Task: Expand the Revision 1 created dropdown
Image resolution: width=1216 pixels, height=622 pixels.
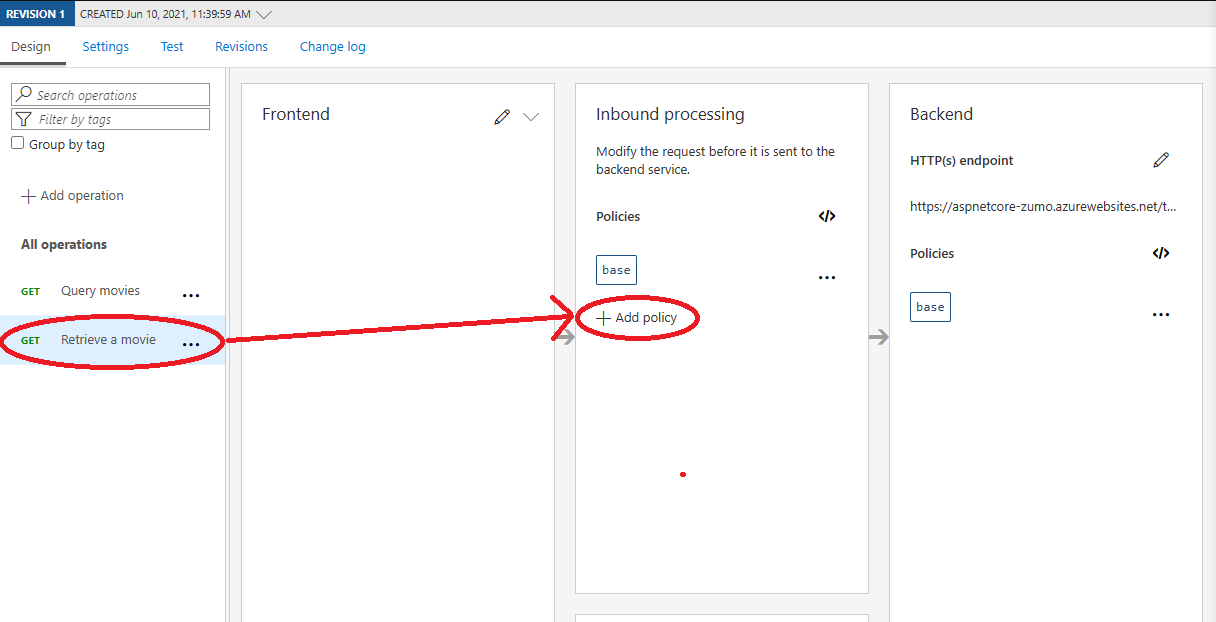Action: coord(264,14)
